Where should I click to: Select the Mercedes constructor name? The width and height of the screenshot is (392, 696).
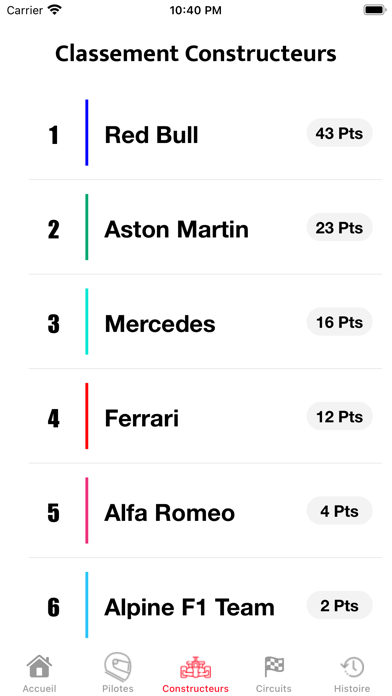pos(160,324)
